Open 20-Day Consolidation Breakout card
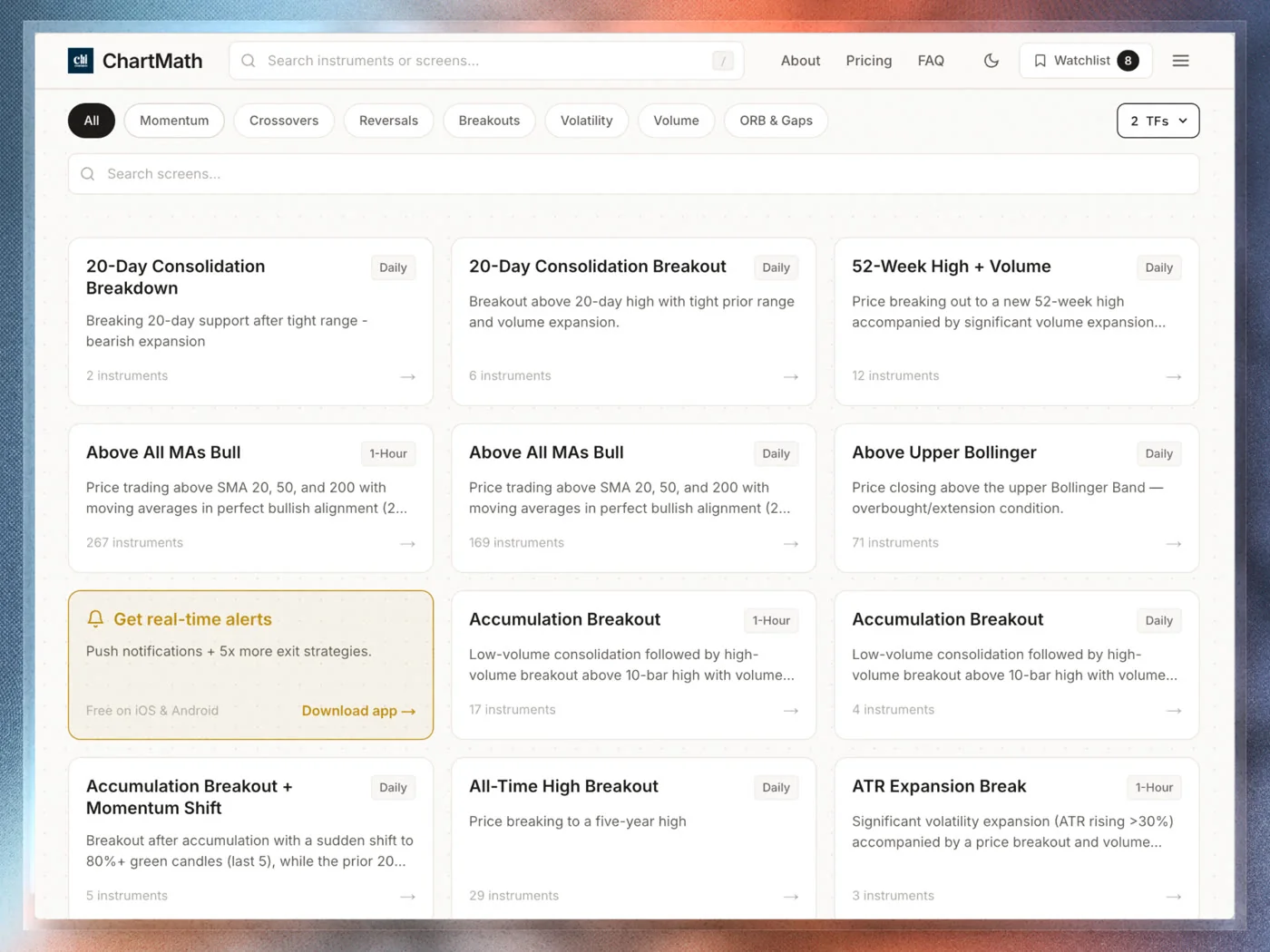 633,322
